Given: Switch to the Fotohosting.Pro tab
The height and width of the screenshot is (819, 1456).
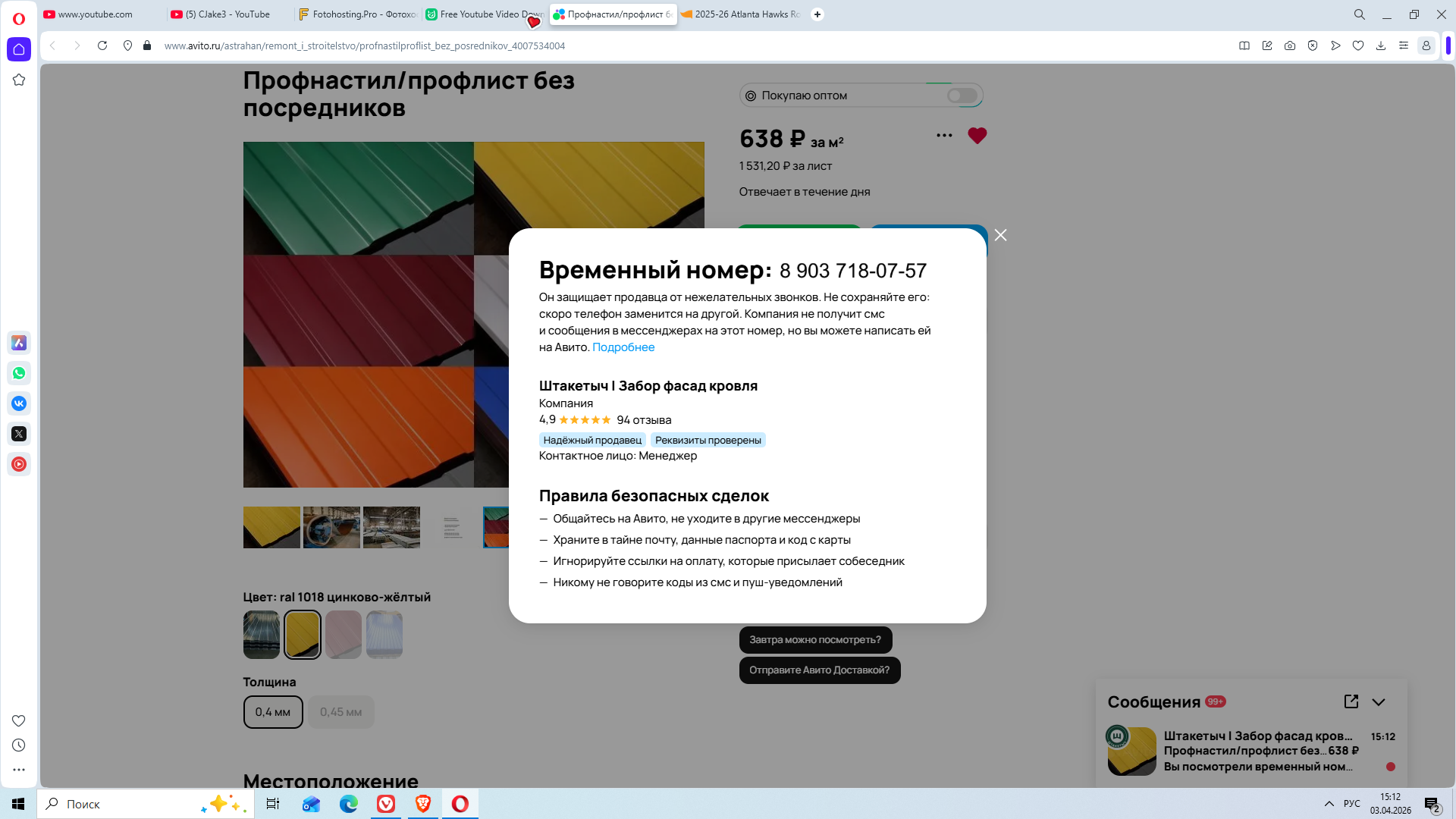Looking at the screenshot, I should [x=356, y=14].
